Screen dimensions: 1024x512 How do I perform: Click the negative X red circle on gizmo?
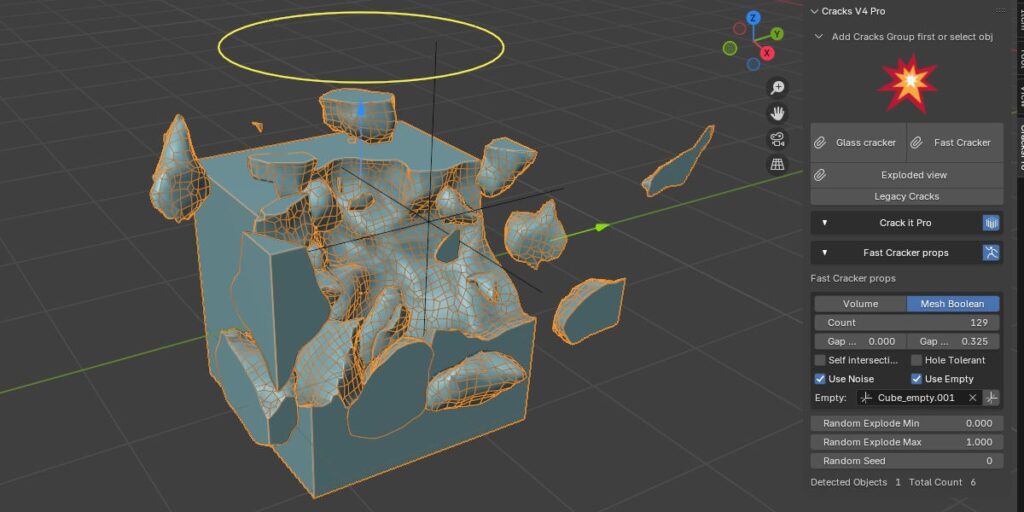(x=740, y=29)
